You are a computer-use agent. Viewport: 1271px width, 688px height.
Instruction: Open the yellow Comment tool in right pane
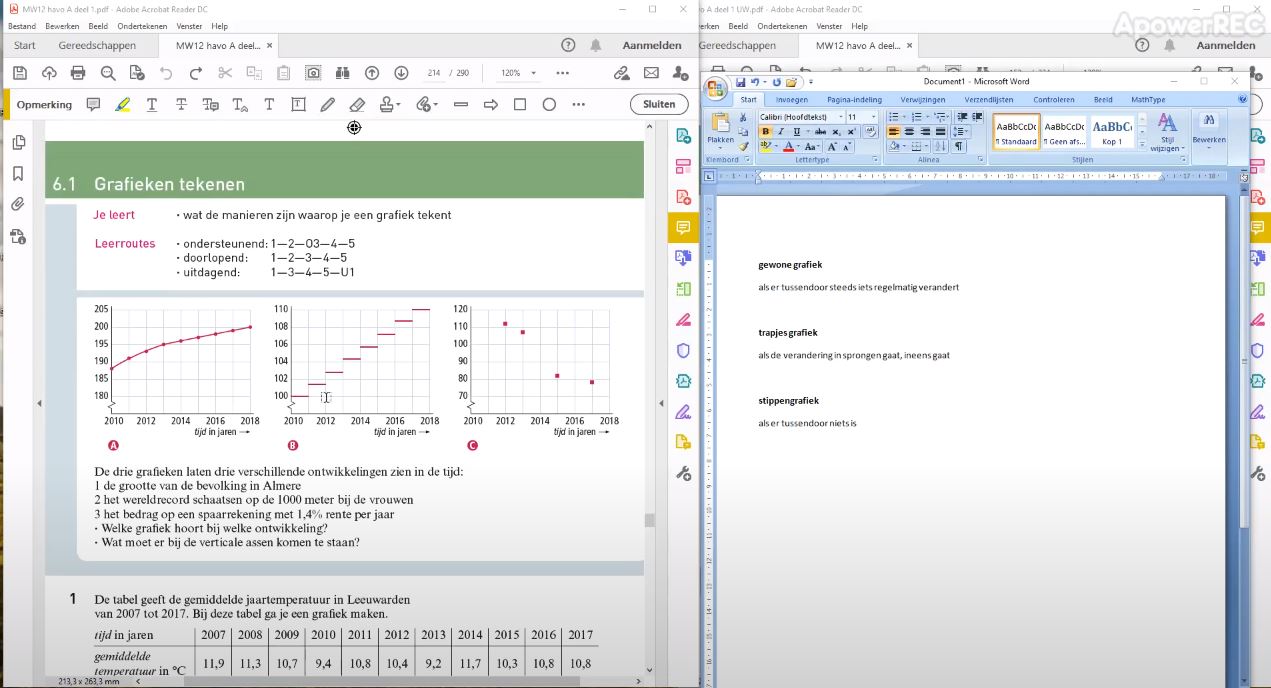click(683, 228)
